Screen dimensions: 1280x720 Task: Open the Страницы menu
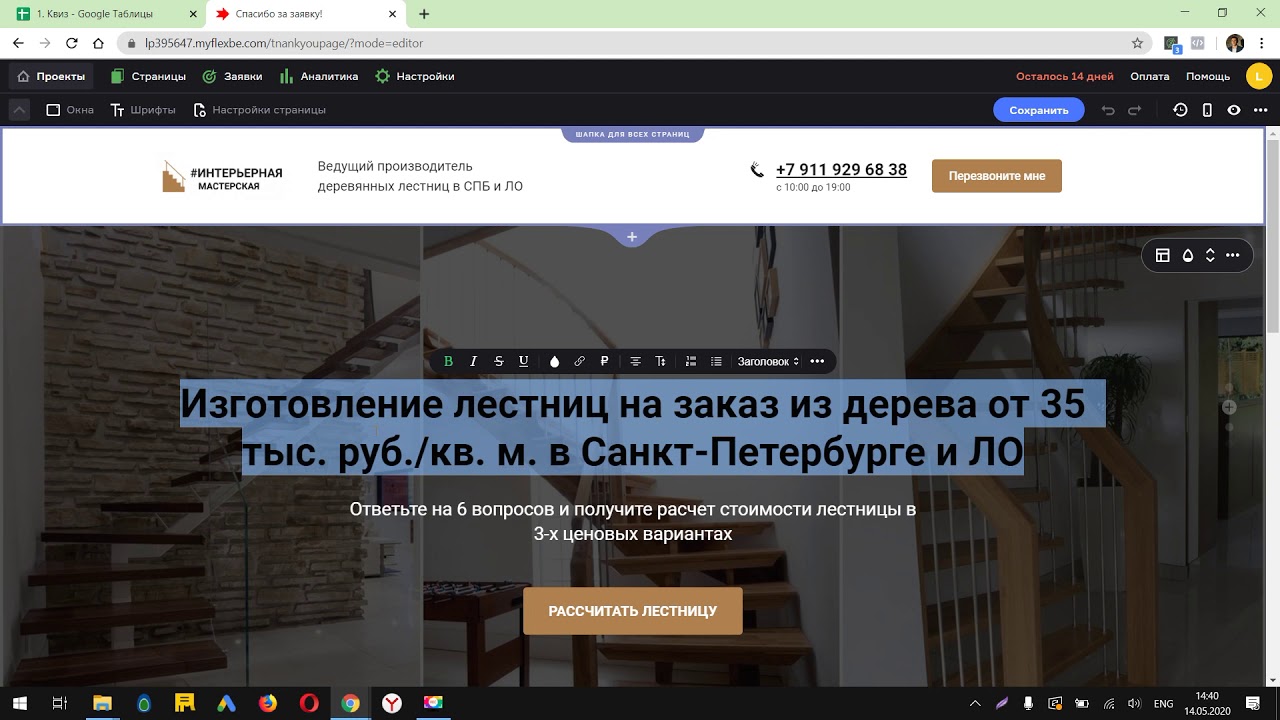click(148, 76)
